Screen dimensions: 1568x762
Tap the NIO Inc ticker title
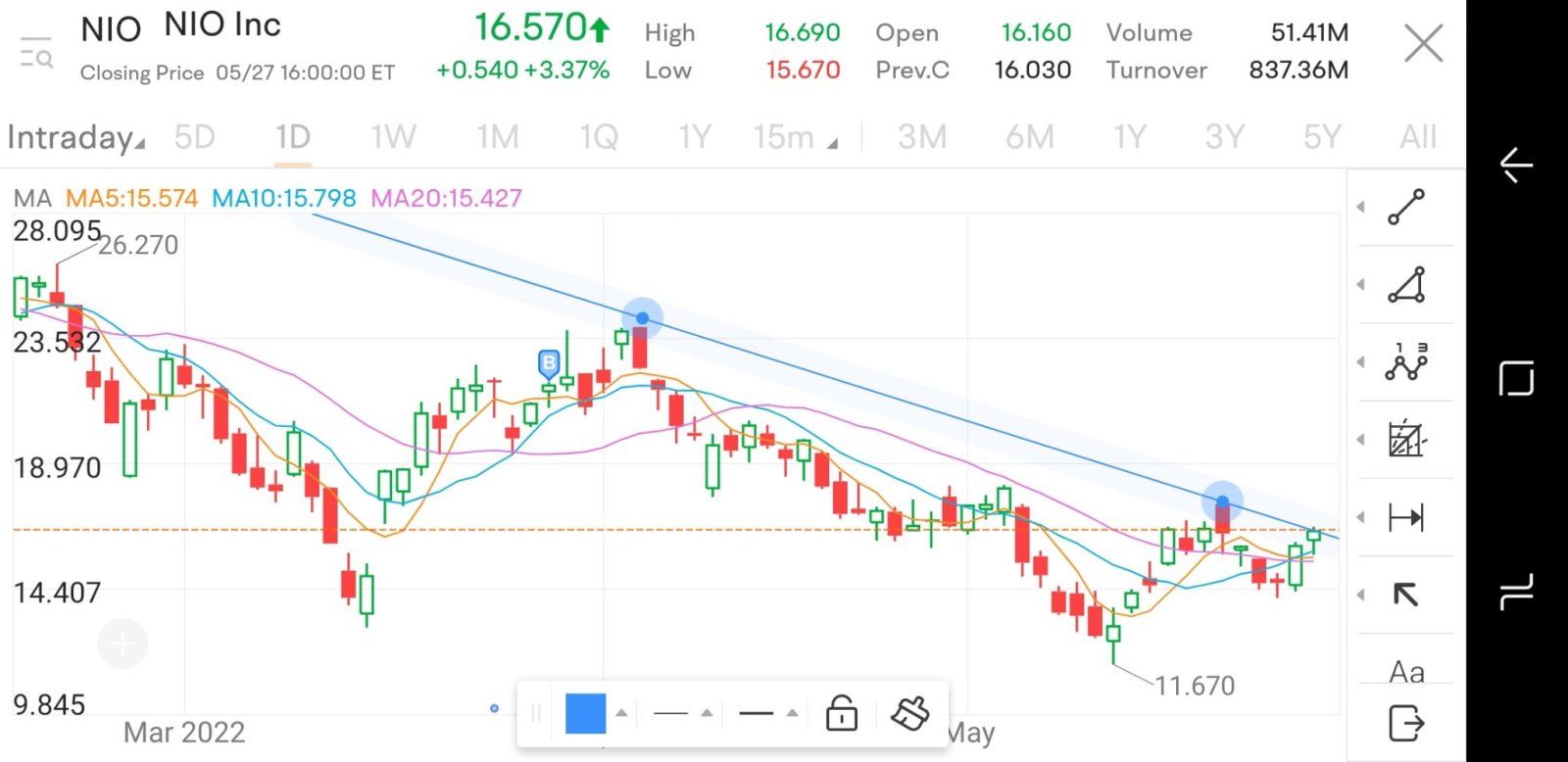(222, 24)
